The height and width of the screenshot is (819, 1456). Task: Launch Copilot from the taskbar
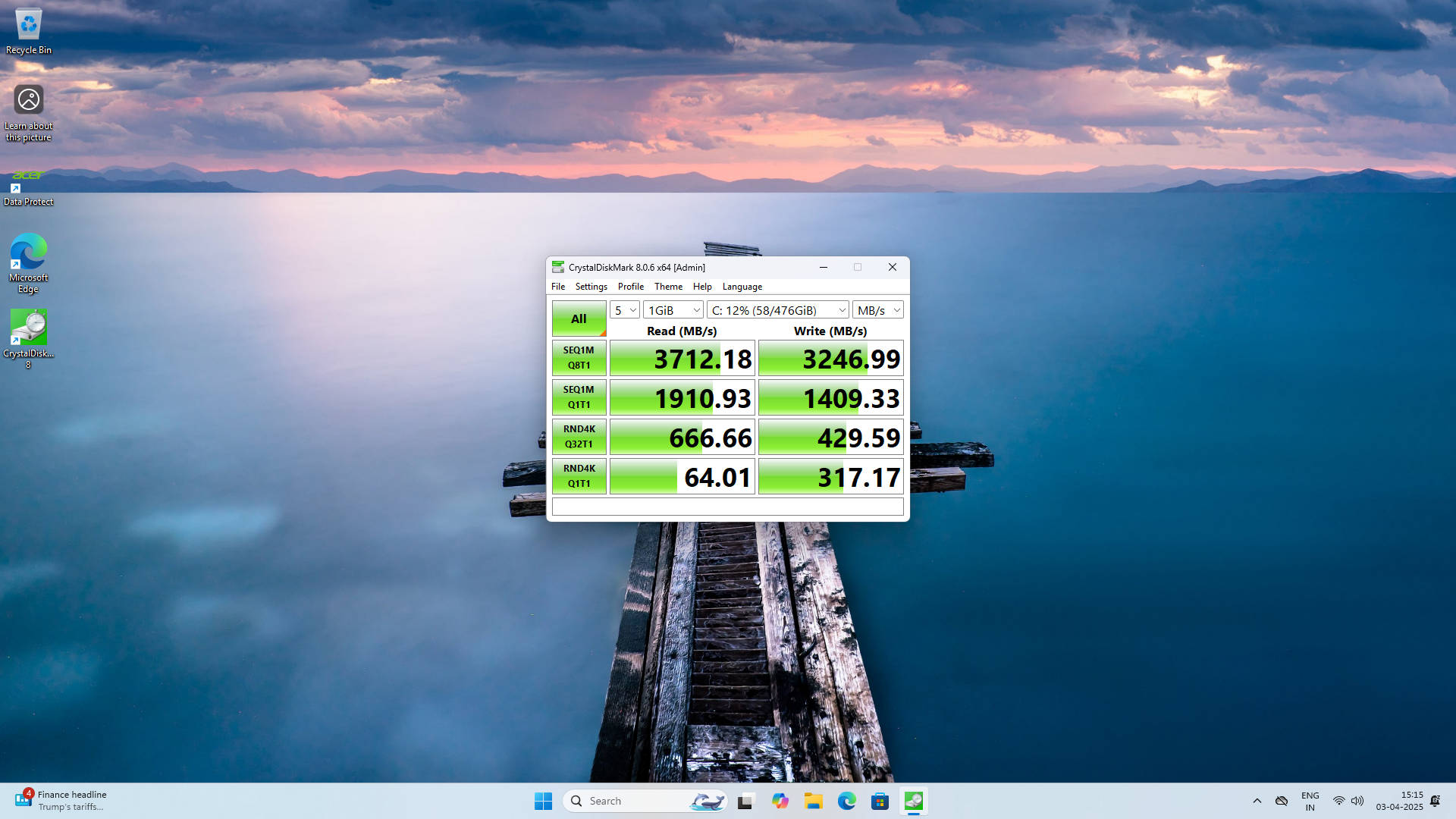[780, 801]
